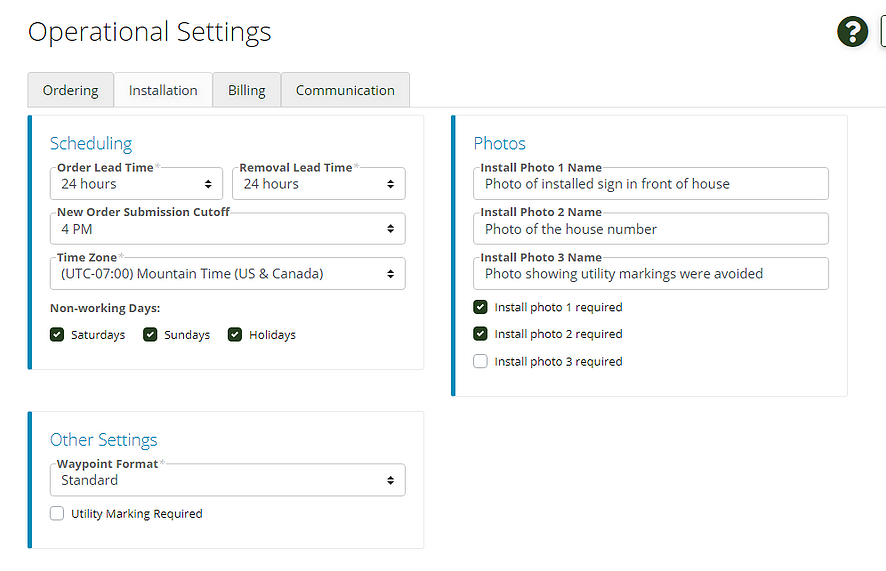
Task: Click Removal Lead Time dropdown arrows
Action: pos(390,184)
